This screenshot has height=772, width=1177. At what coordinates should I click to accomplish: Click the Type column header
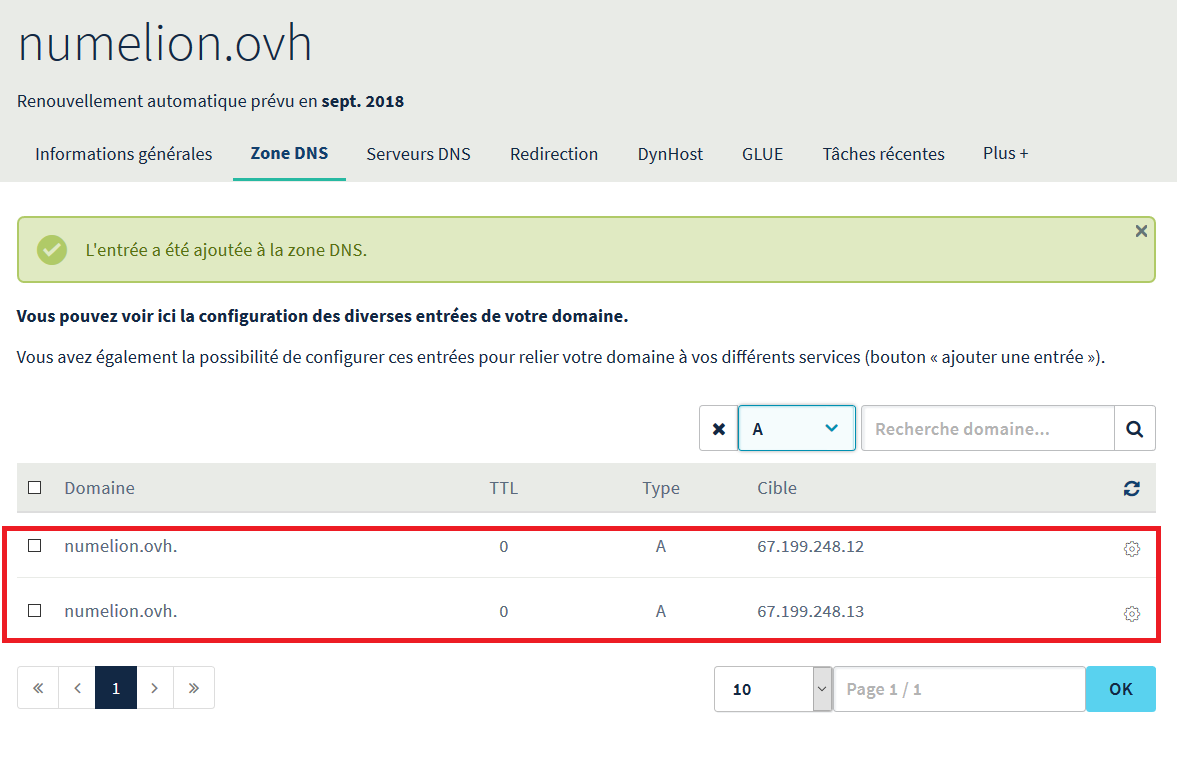[x=661, y=488]
